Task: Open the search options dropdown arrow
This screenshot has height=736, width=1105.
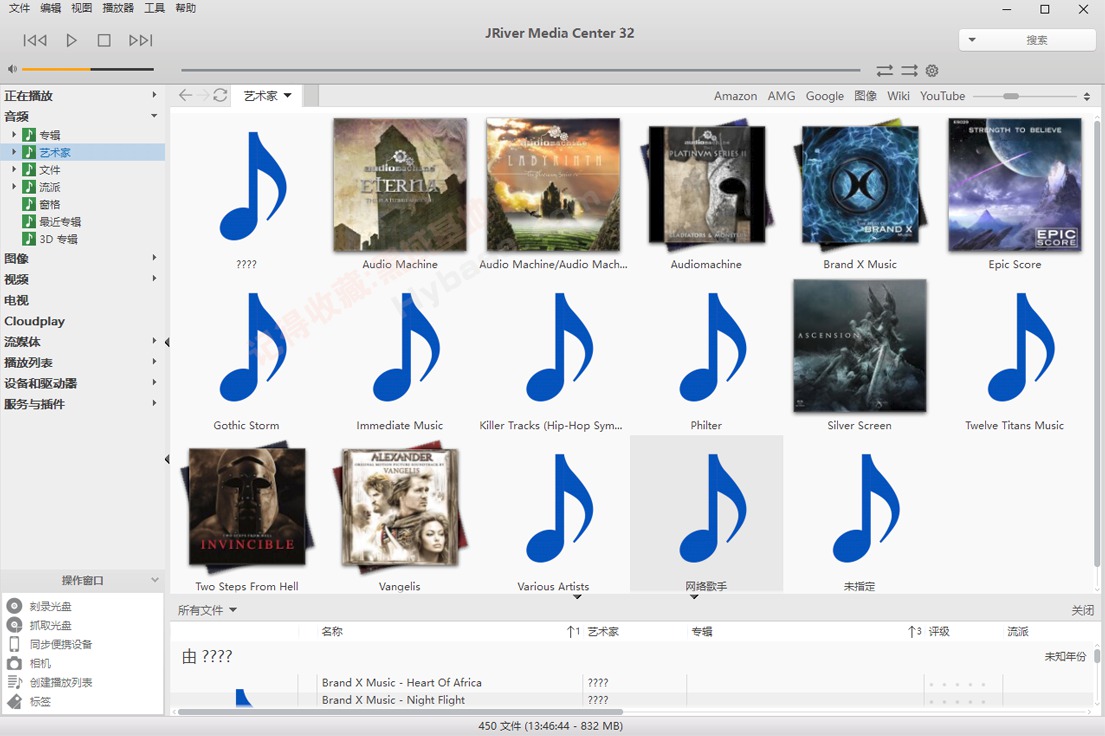Action: pos(972,40)
